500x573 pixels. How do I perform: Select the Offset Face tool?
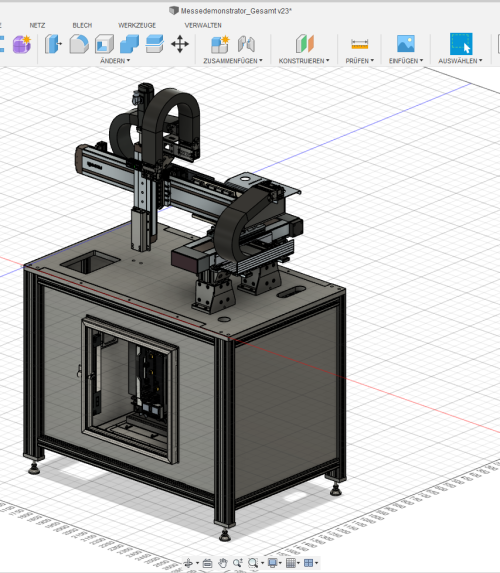click(155, 44)
